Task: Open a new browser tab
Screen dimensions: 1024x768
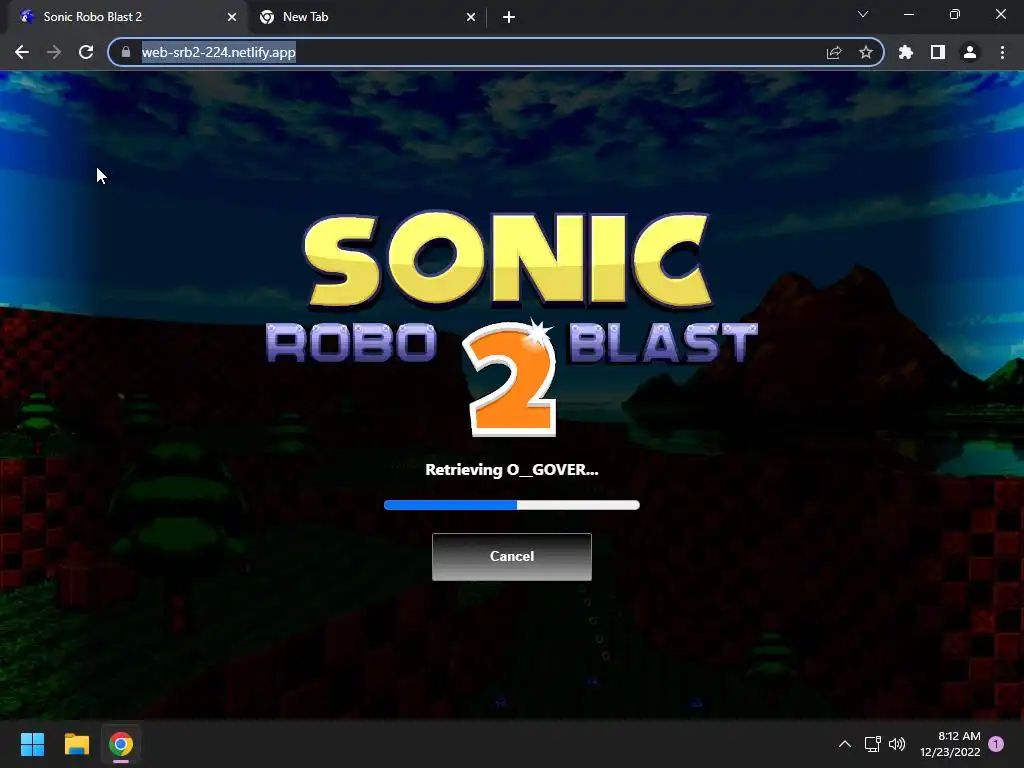Action: 509,17
